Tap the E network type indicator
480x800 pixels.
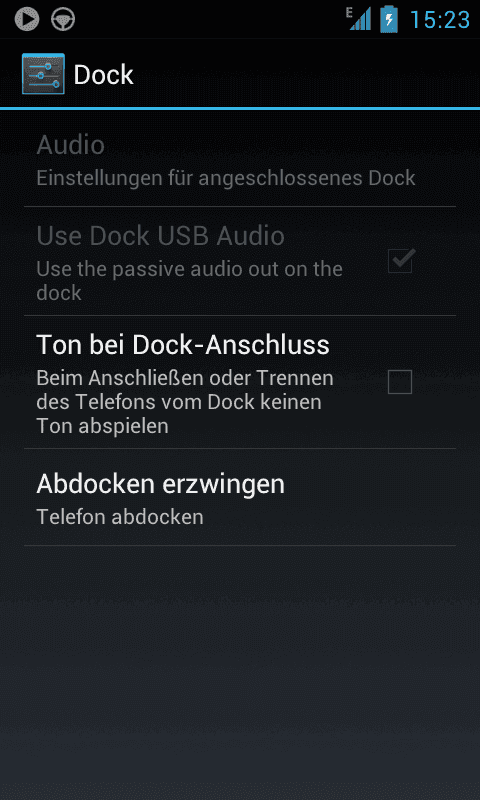tap(349, 12)
